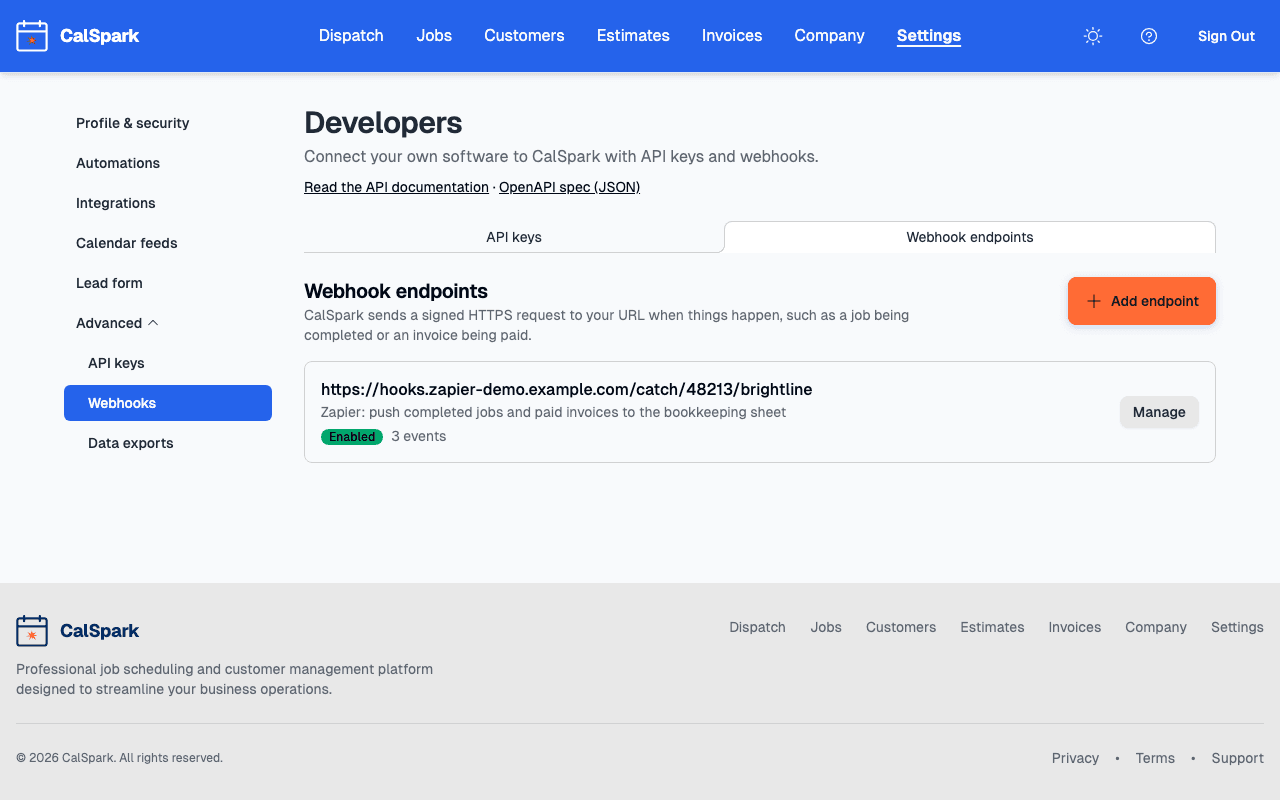Open the footer Company link
The width and height of the screenshot is (1280, 800).
pos(1156,627)
